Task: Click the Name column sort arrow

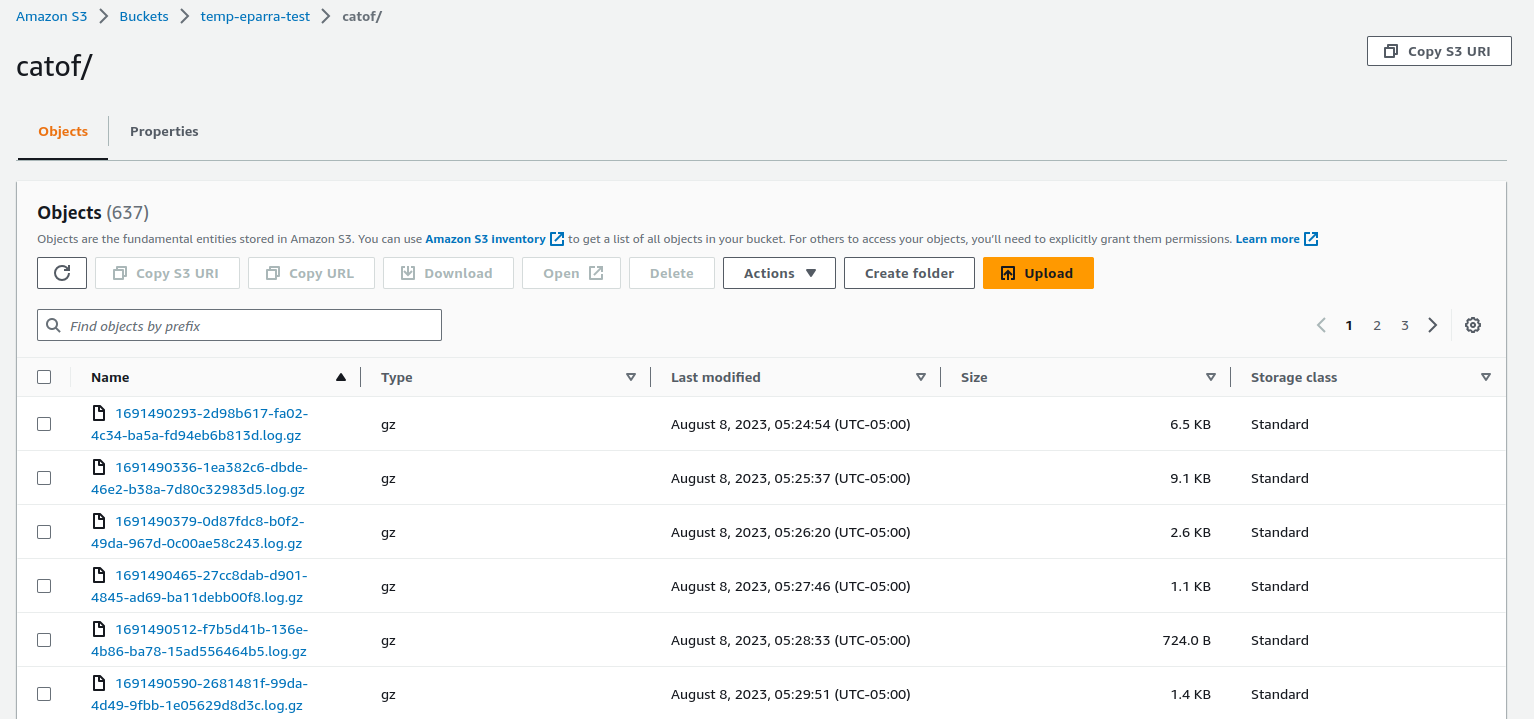Action: pyautogui.click(x=341, y=377)
